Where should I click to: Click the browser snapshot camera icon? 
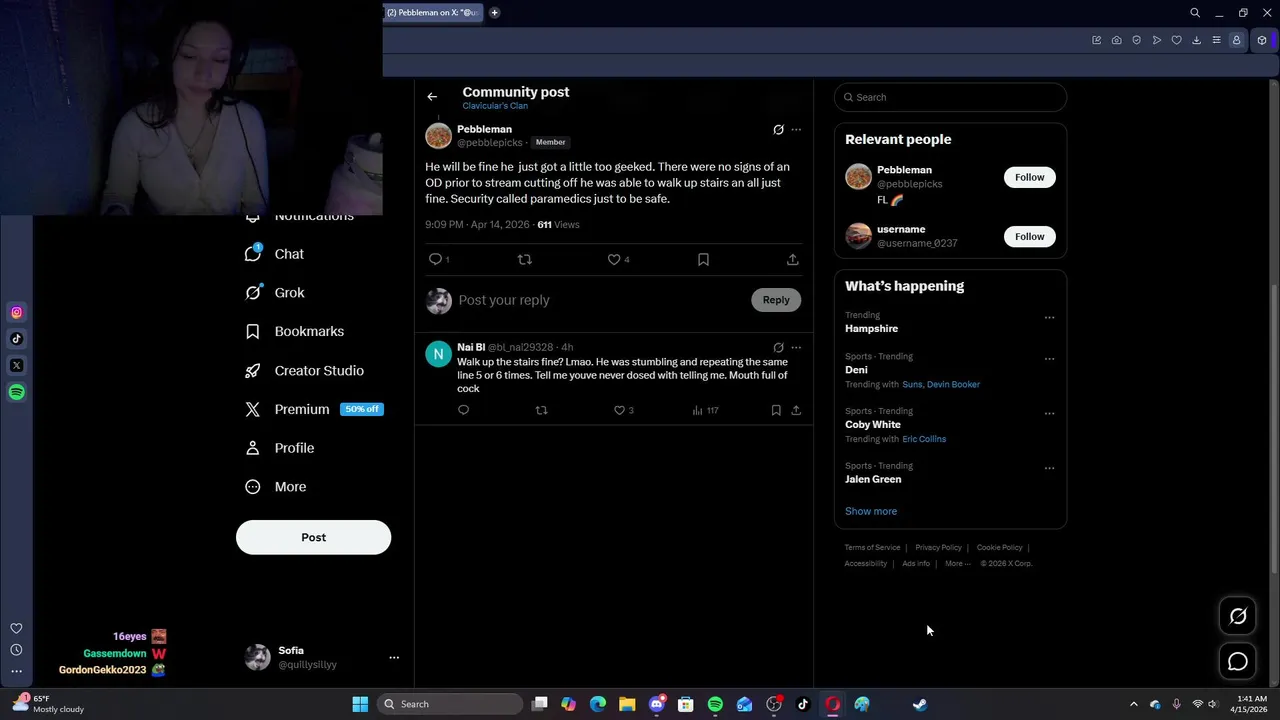(x=1116, y=40)
